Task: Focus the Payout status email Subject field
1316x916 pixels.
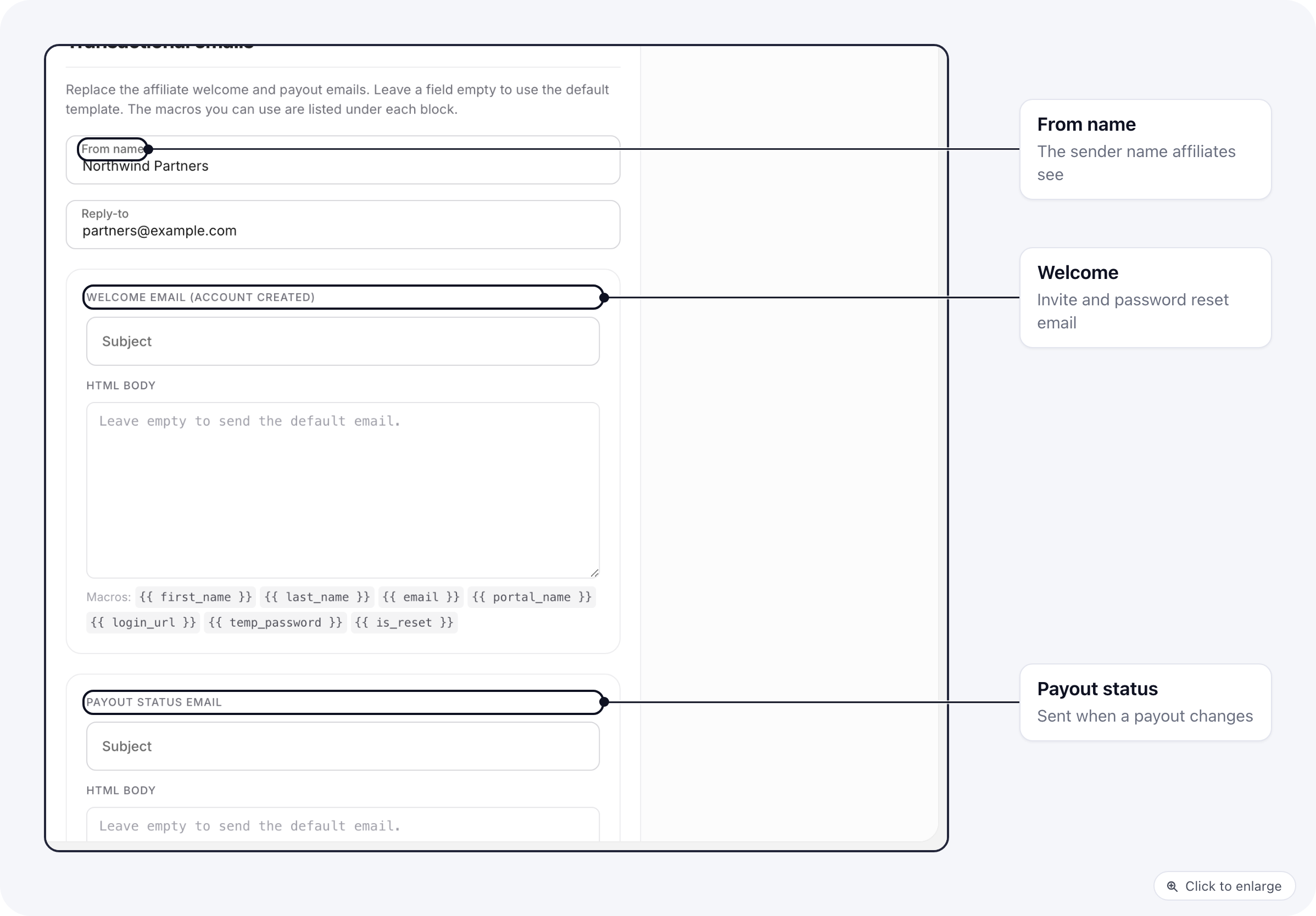Action: [343, 746]
